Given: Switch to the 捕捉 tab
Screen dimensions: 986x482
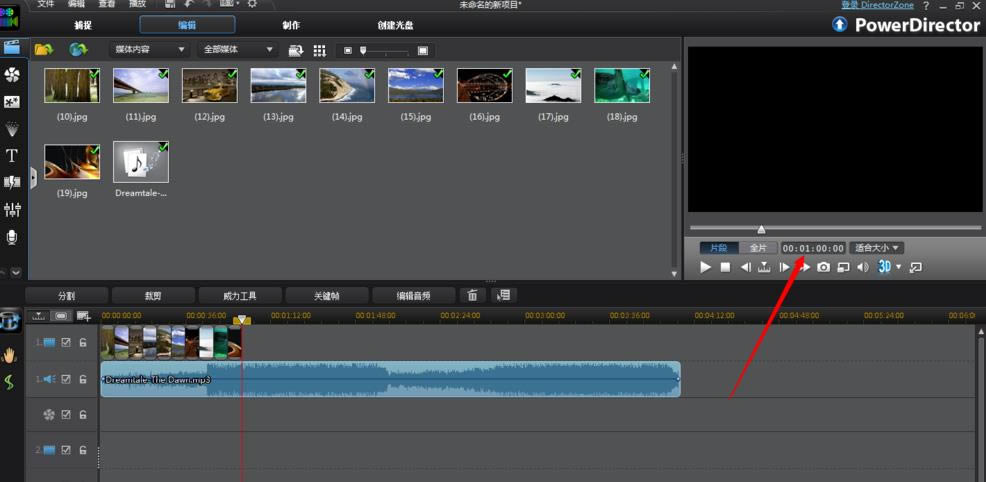Looking at the screenshot, I should click(83, 26).
